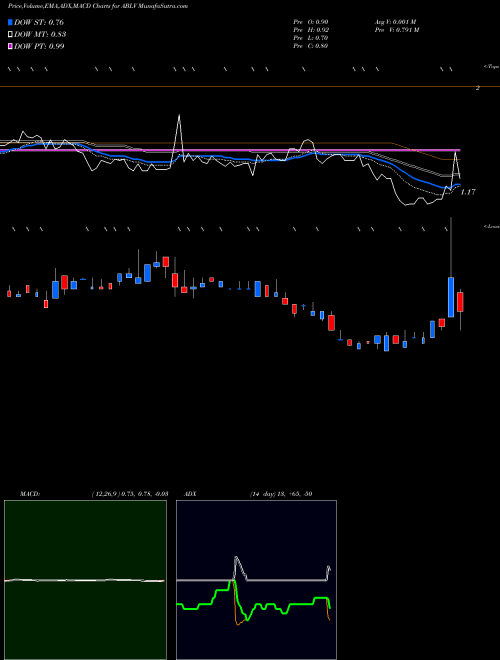Click the '<Lows' marker label

coord(492,226)
